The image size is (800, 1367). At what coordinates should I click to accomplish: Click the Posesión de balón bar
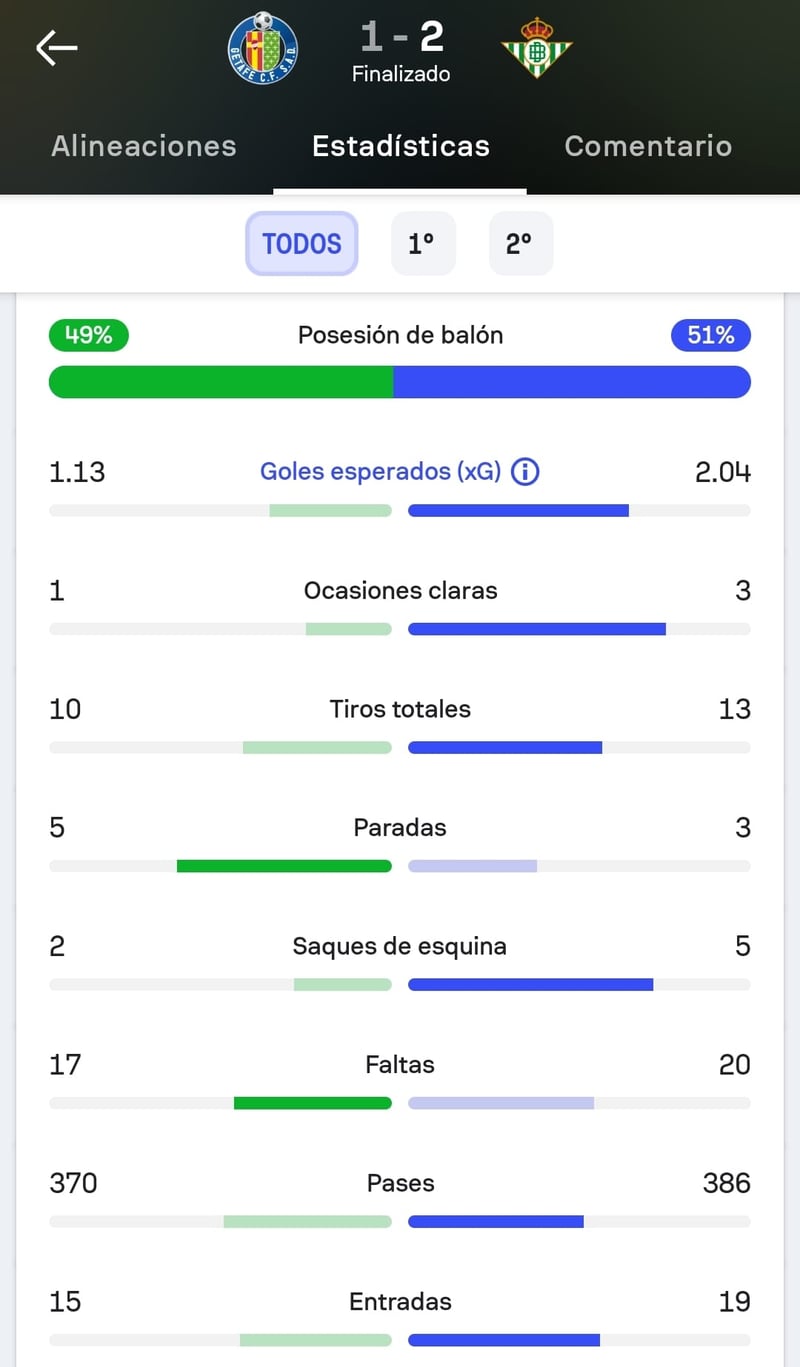pyautogui.click(x=400, y=382)
